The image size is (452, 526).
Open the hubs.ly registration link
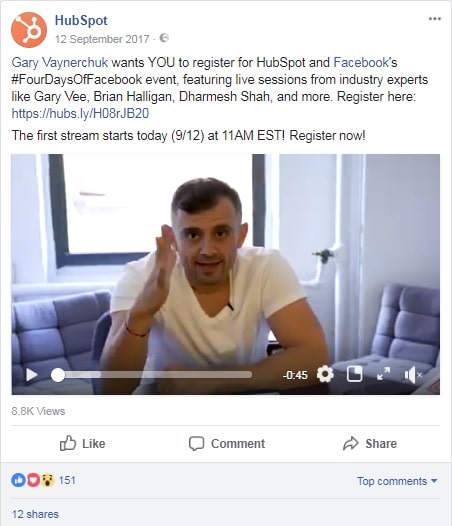tap(81, 113)
